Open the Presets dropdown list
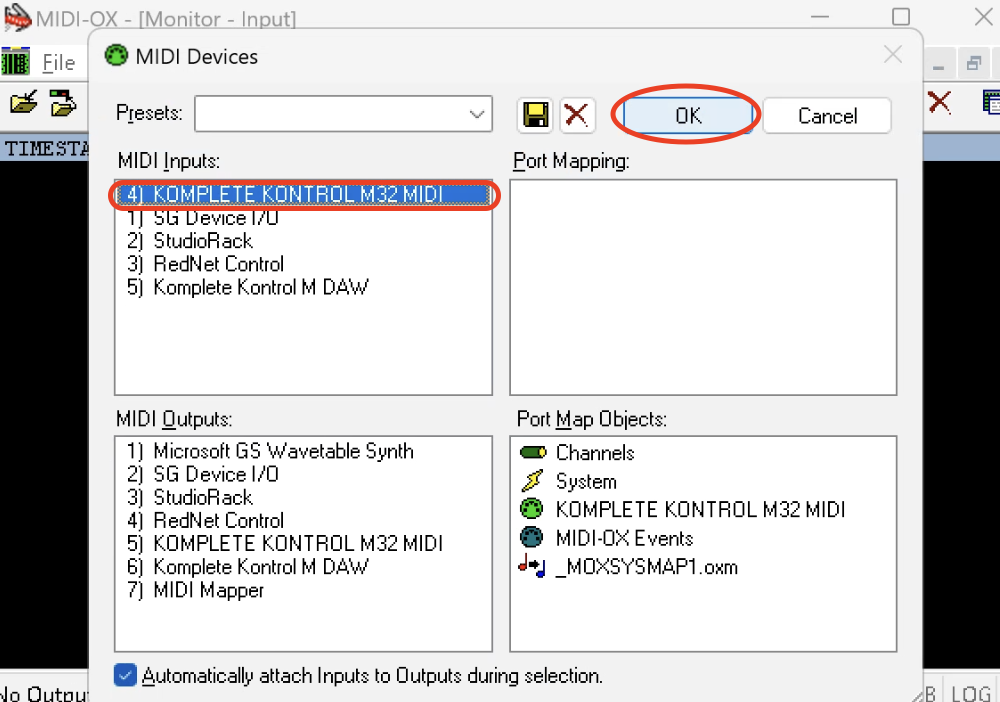 476,114
